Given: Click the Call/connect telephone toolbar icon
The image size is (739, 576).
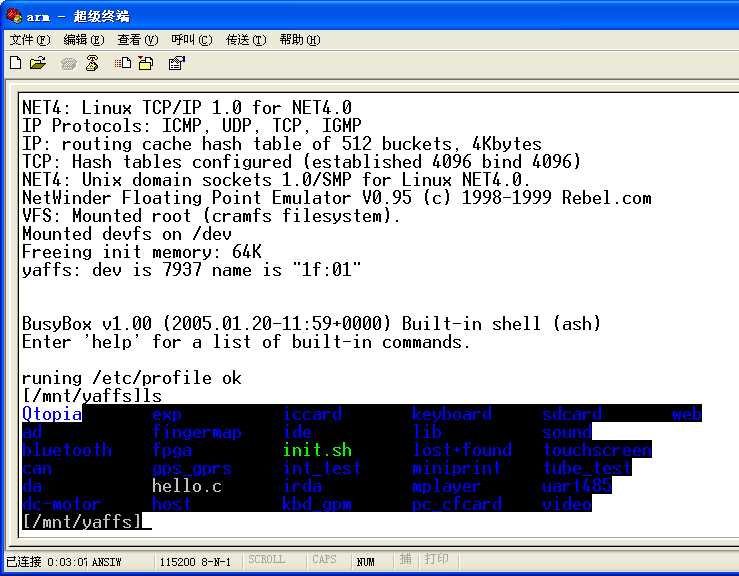Looking at the screenshot, I should [68, 63].
